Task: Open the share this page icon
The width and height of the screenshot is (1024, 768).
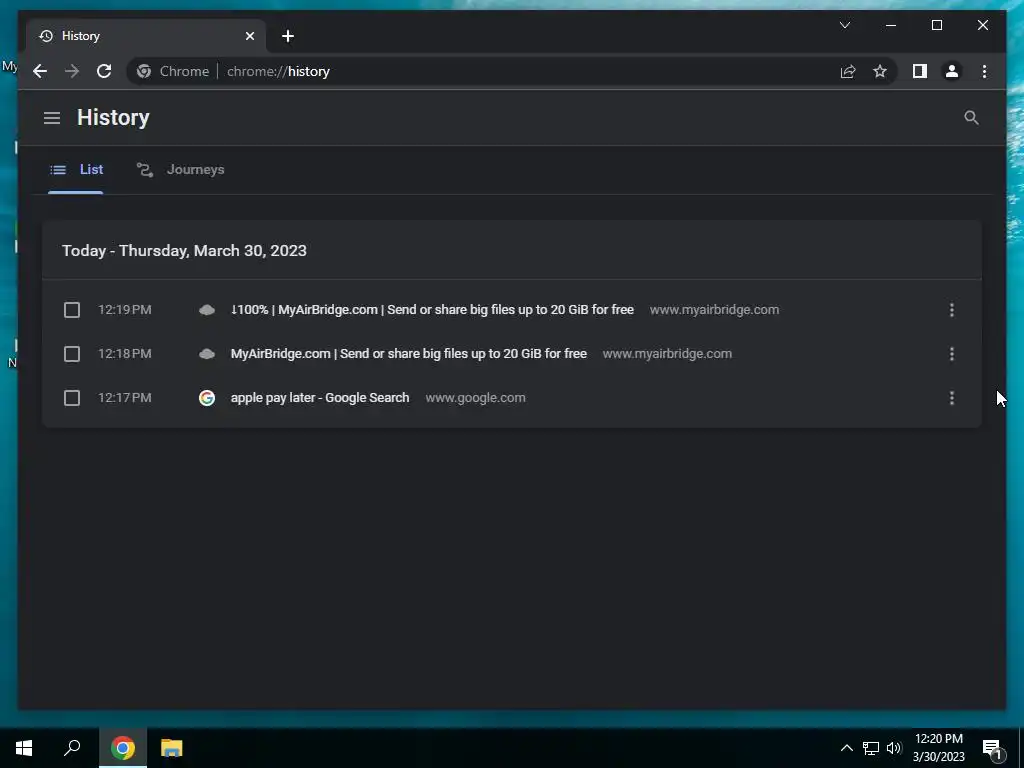Action: pyautogui.click(x=848, y=71)
